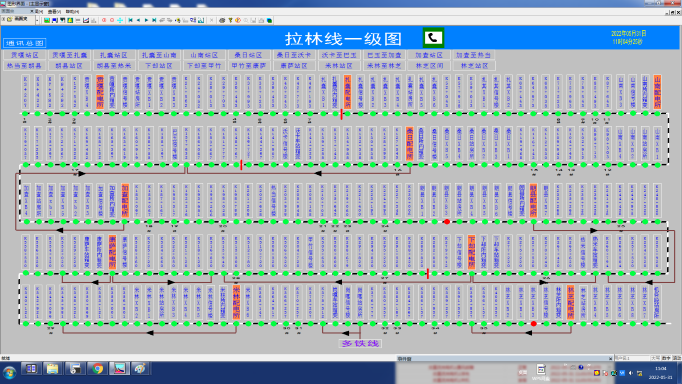Click the yellow funnel filter toolbar icon
The height and width of the screenshot is (384, 682).
(x=230, y=20)
